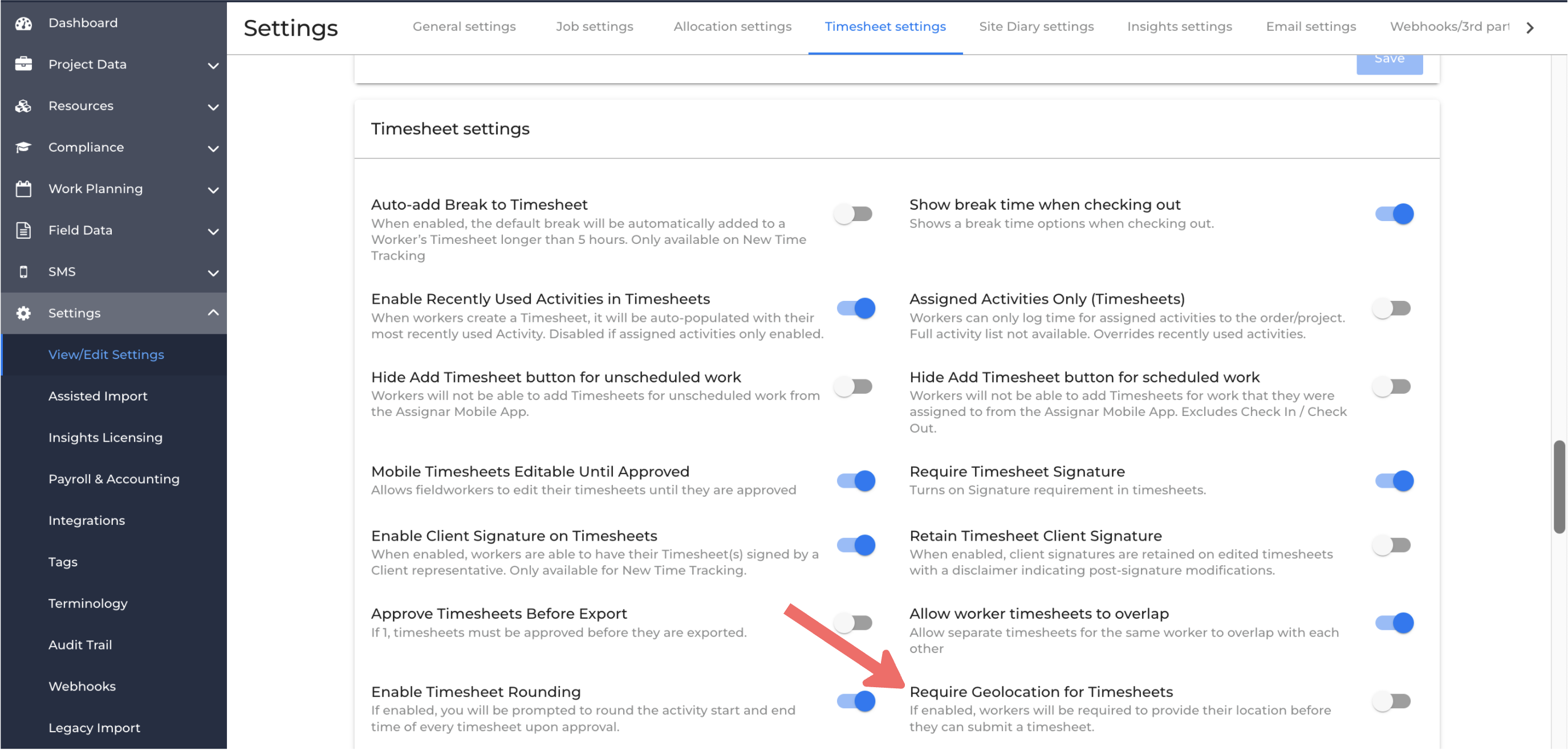Toggle Hide Add Timesheet for scheduled work
This screenshot has height=751, width=1568.
coord(1391,387)
